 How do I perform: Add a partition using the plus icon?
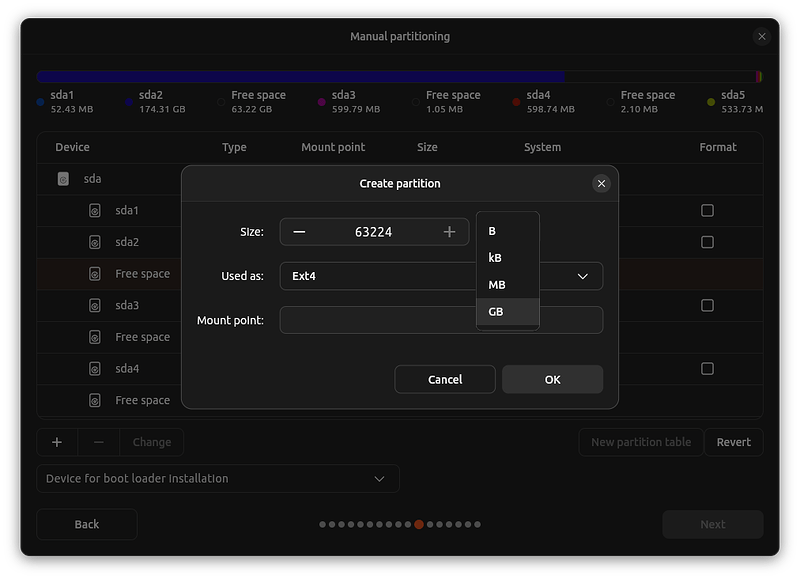pos(57,441)
